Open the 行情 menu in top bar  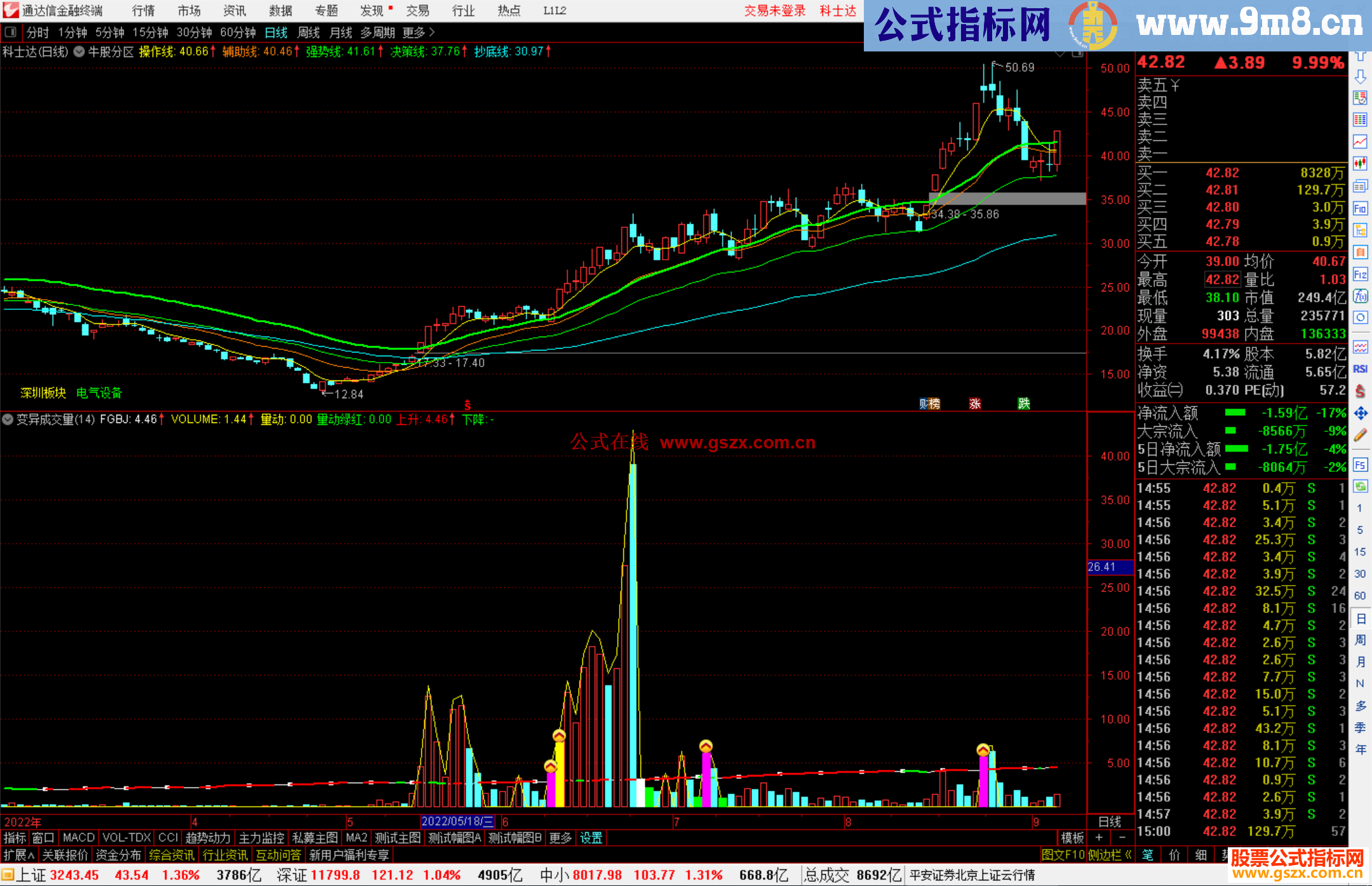pos(144,11)
